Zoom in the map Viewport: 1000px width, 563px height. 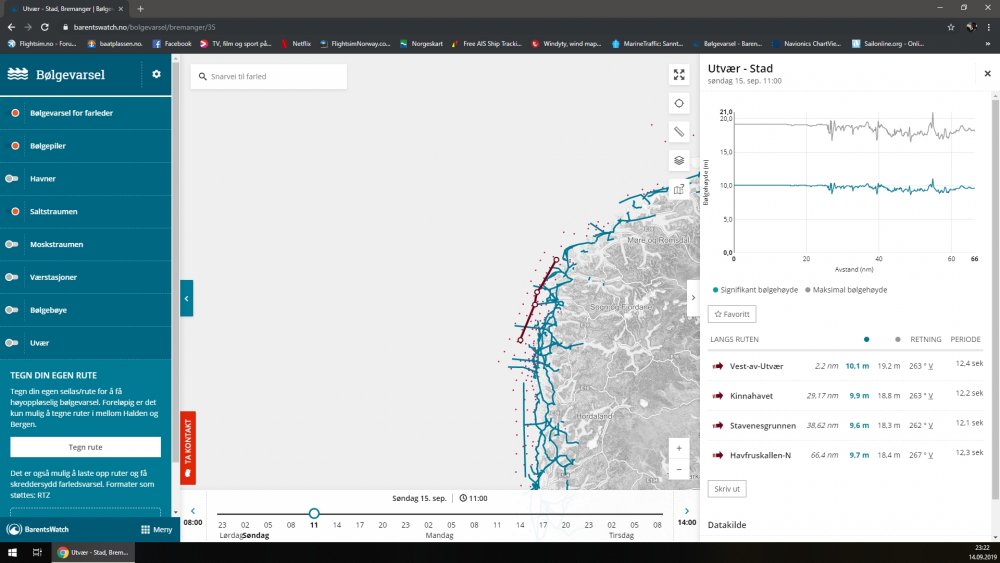click(x=679, y=448)
